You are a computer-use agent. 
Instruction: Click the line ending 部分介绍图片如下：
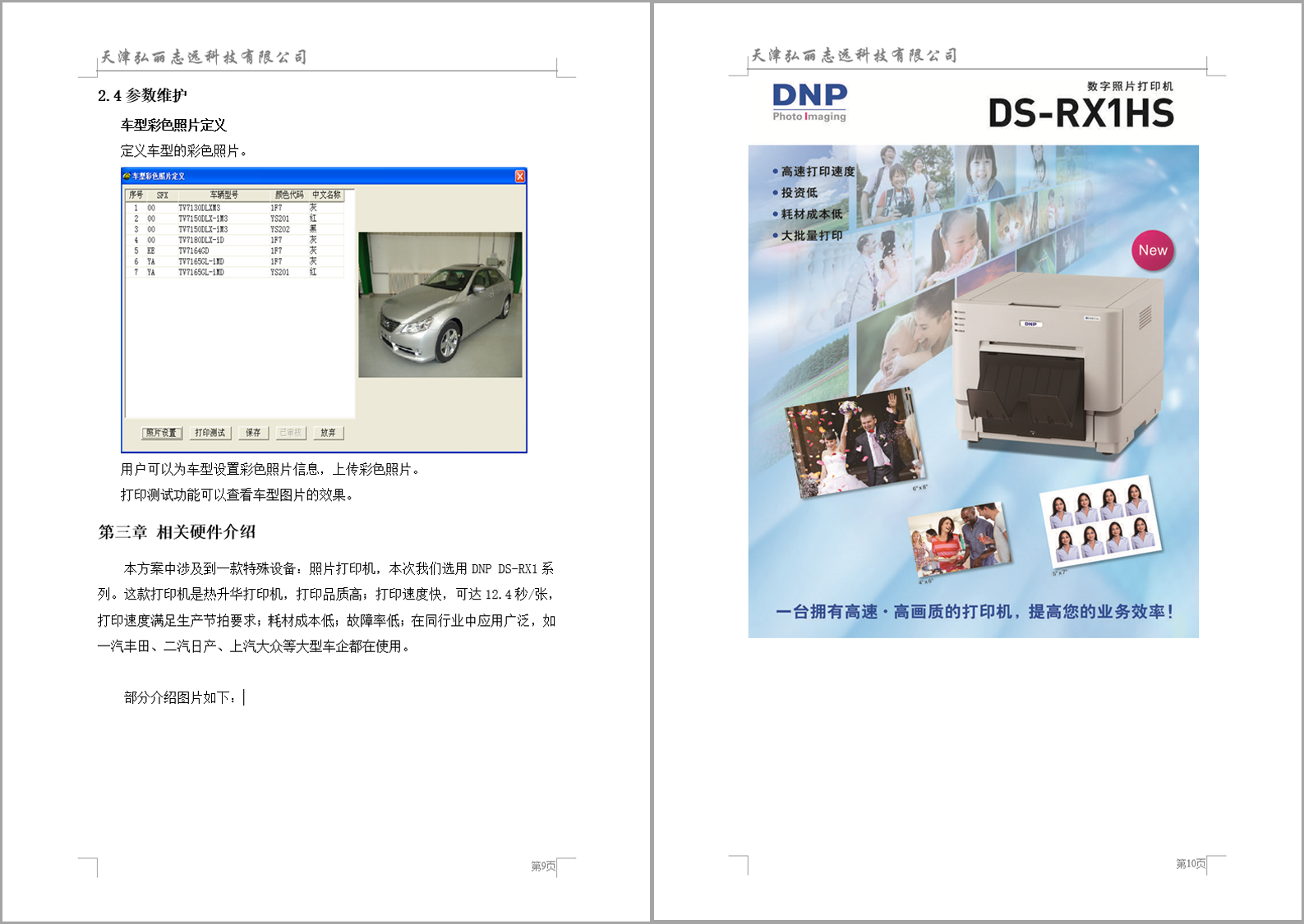tap(181, 697)
